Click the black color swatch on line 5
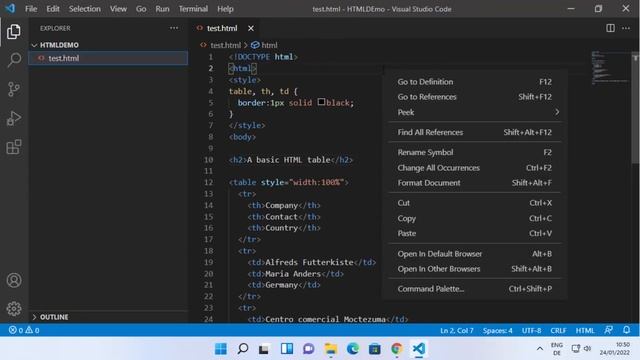Screen dimensions: 640x360 322,102
